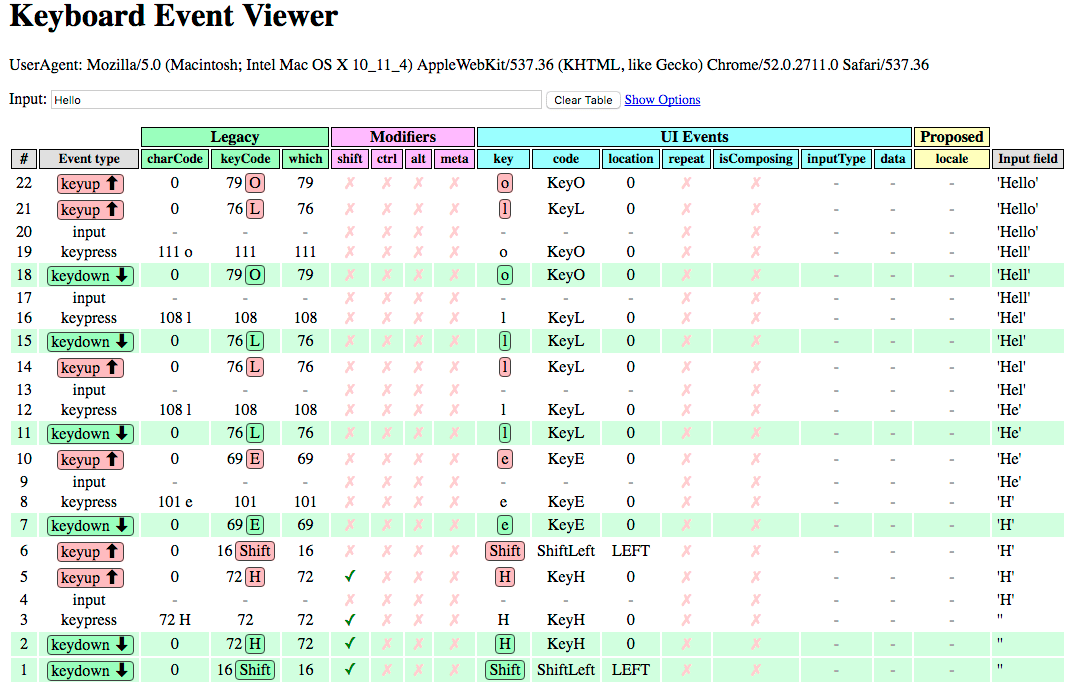Toggle the shift checkmark on row 3
1072x689 pixels.
tap(349, 619)
